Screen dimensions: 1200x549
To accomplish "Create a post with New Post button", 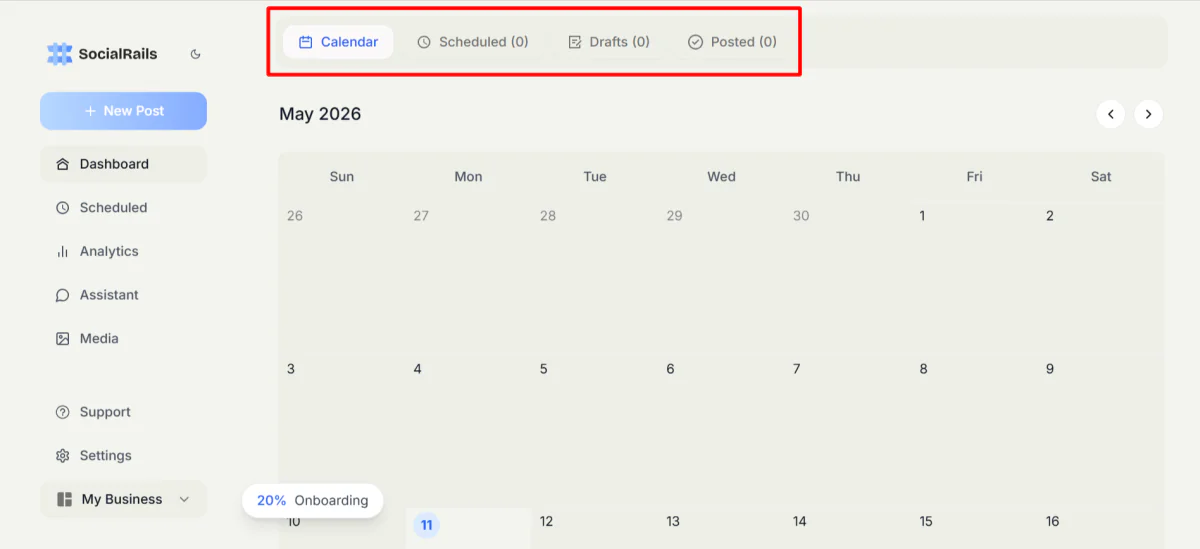I will pyautogui.click(x=123, y=111).
